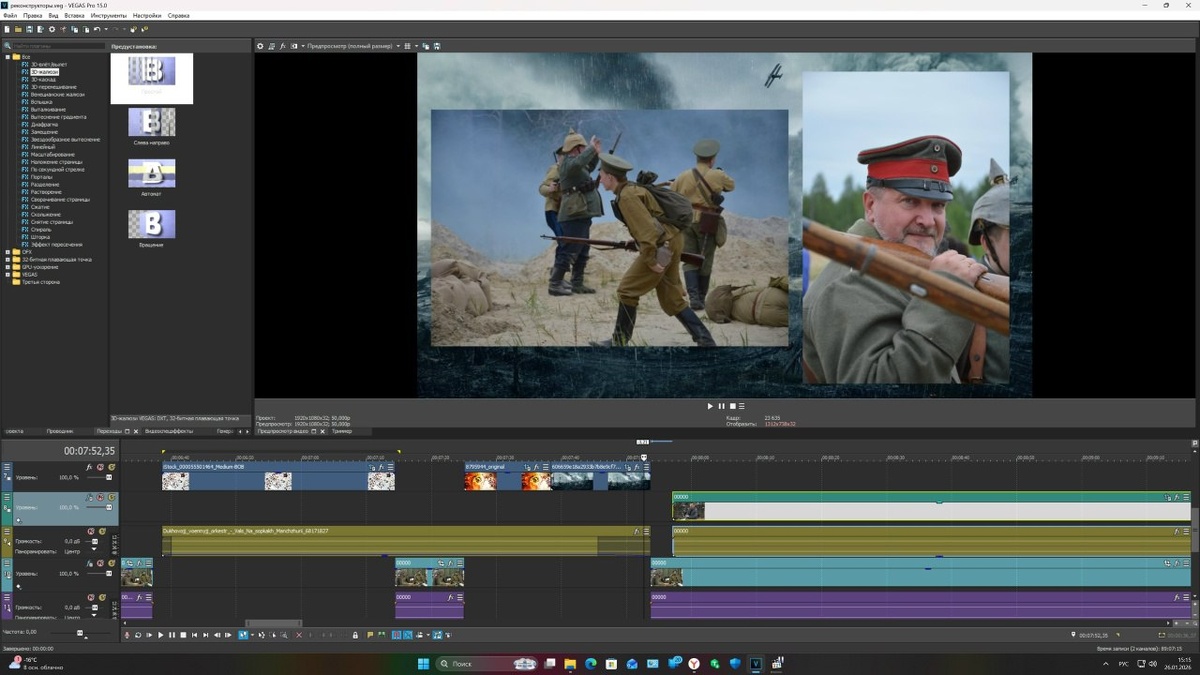
Task: Open the Инструменты menu
Action: (x=108, y=16)
